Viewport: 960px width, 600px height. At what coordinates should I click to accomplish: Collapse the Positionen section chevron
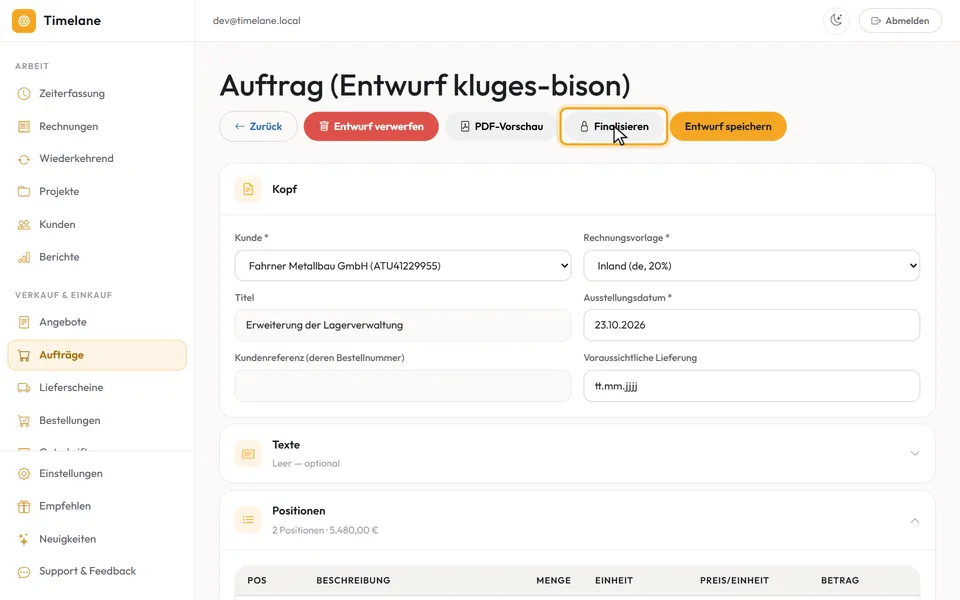click(x=915, y=520)
